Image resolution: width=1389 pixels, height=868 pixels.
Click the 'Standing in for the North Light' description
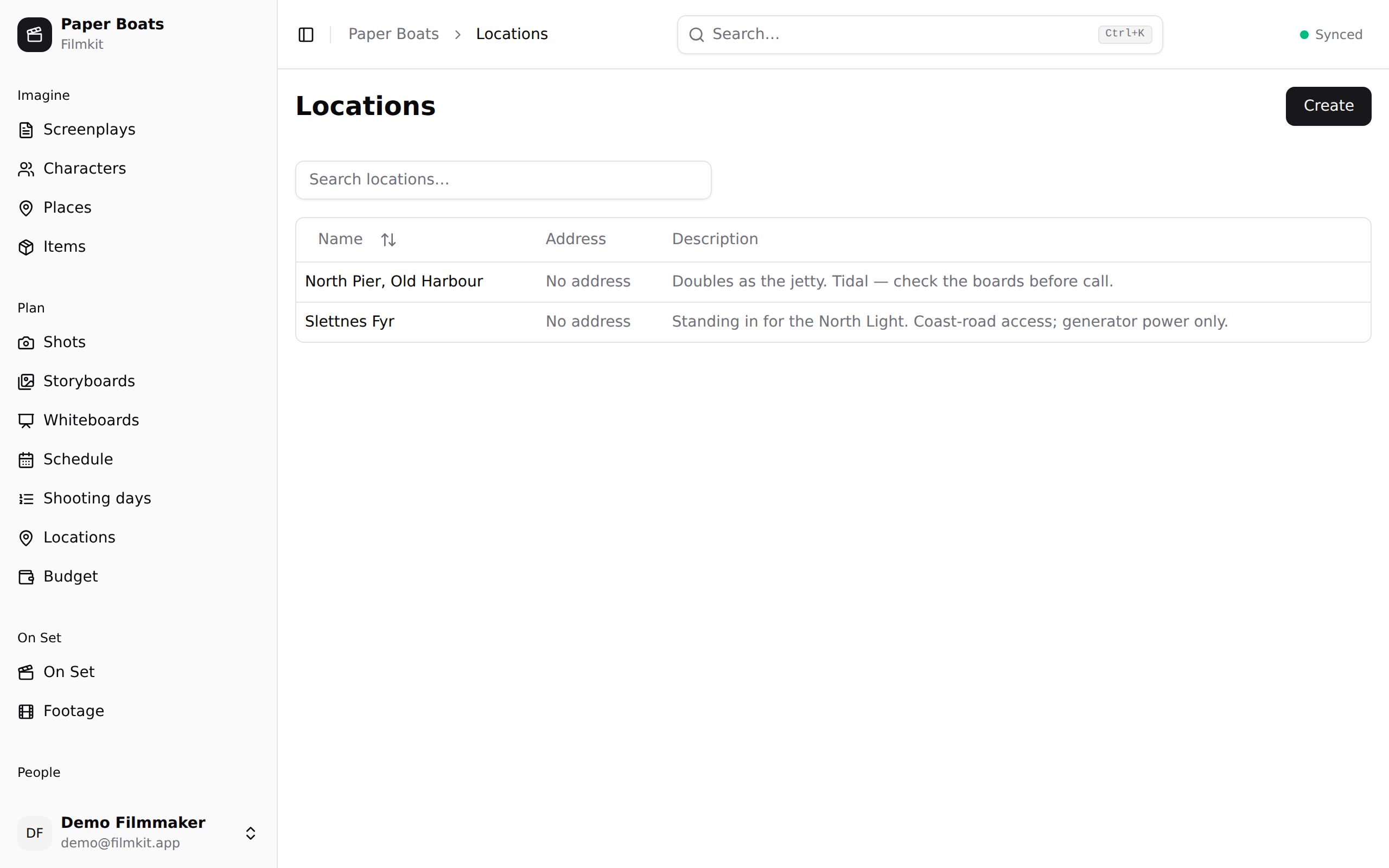950,322
